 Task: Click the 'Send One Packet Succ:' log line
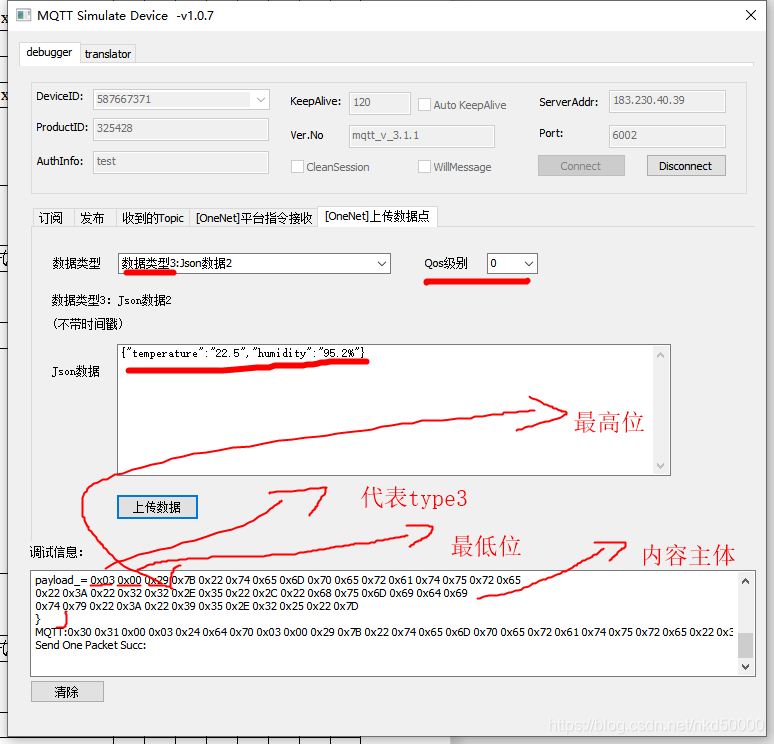91,645
